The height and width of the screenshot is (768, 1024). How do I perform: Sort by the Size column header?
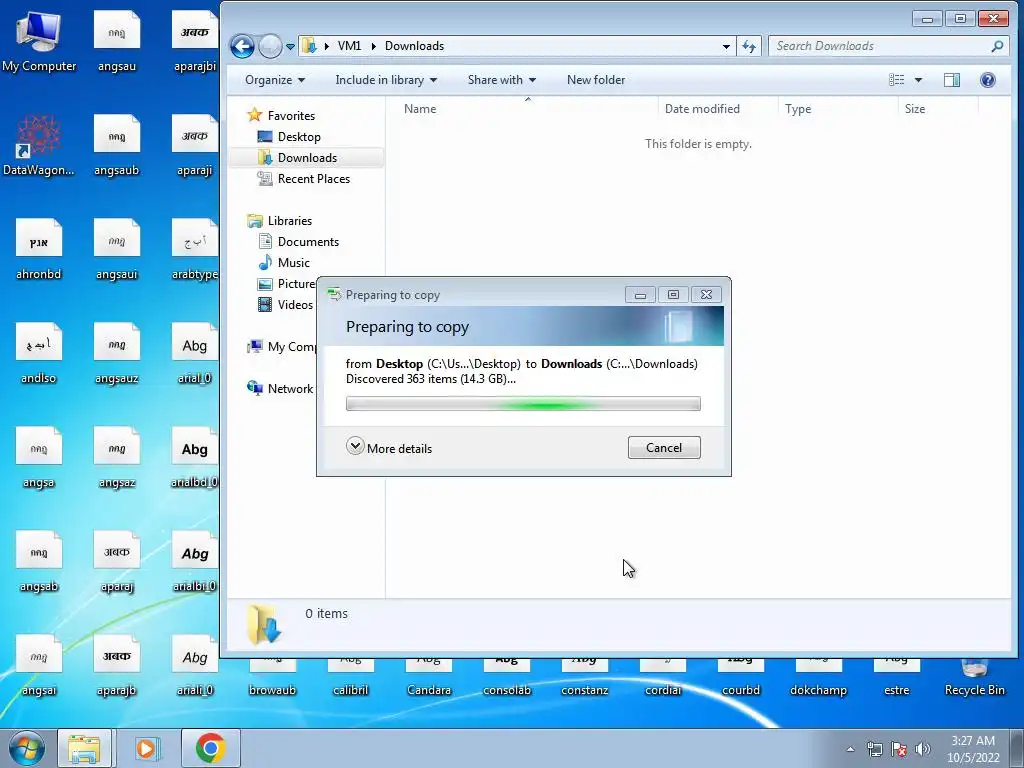pos(938,109)
